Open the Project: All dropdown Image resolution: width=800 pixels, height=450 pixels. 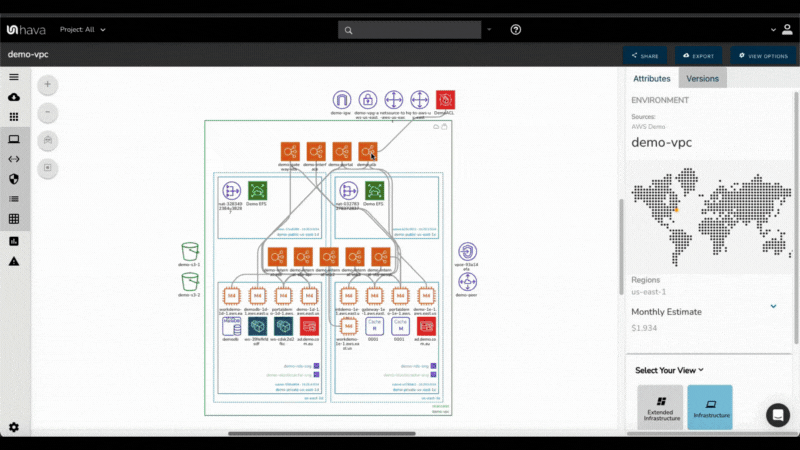click(x=83, y=30)
